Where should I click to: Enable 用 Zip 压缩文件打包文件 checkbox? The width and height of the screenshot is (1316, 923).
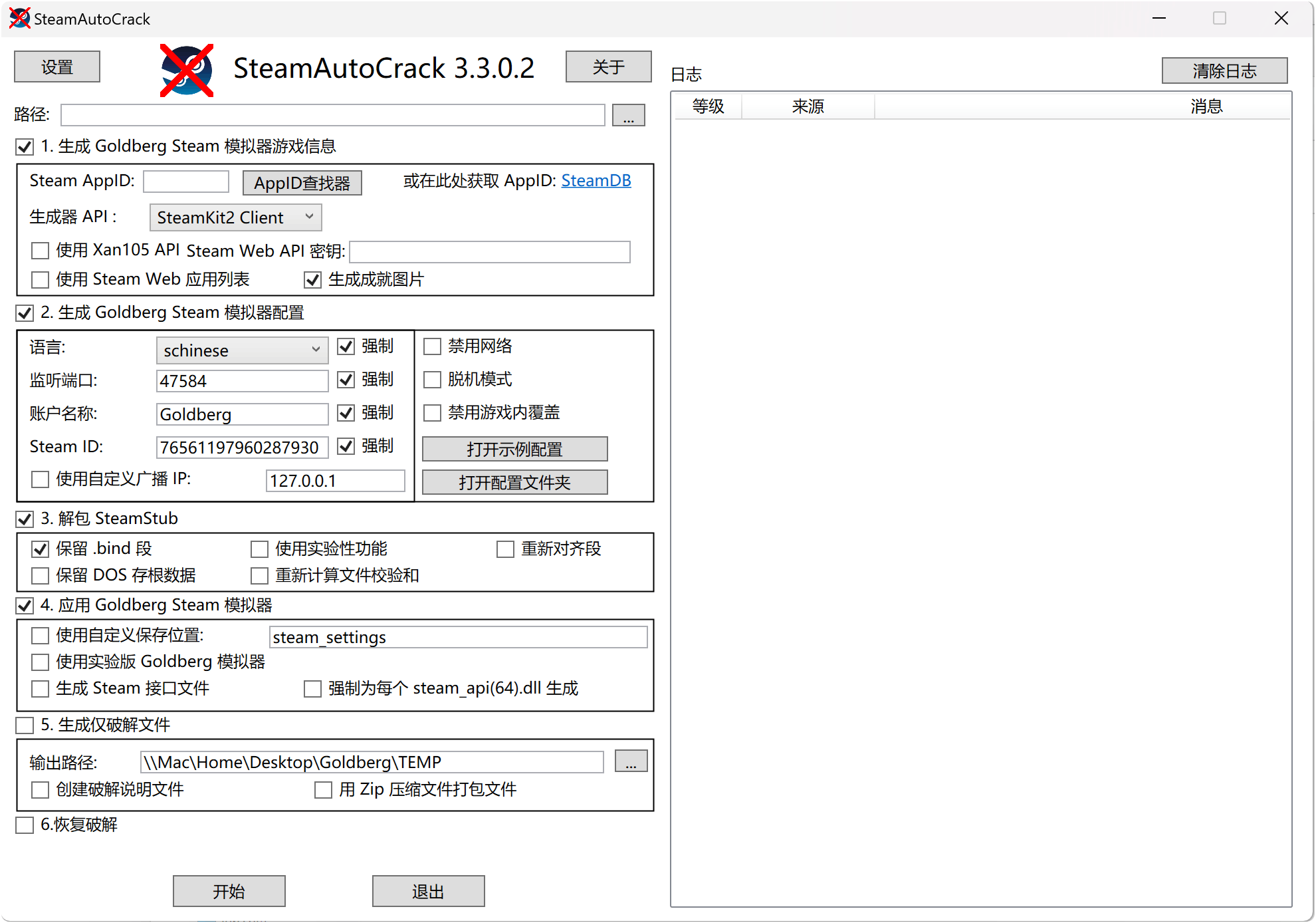click(324, 790)
